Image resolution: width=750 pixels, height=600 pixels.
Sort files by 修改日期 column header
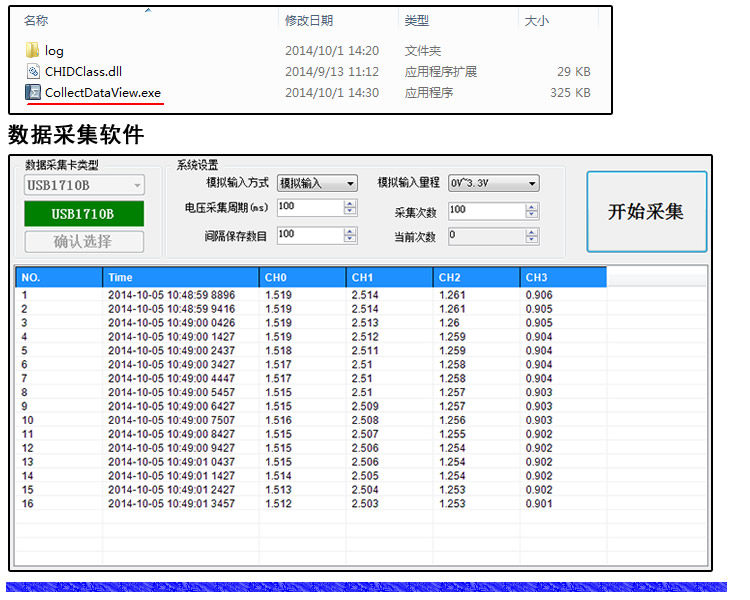pos(309,21)
